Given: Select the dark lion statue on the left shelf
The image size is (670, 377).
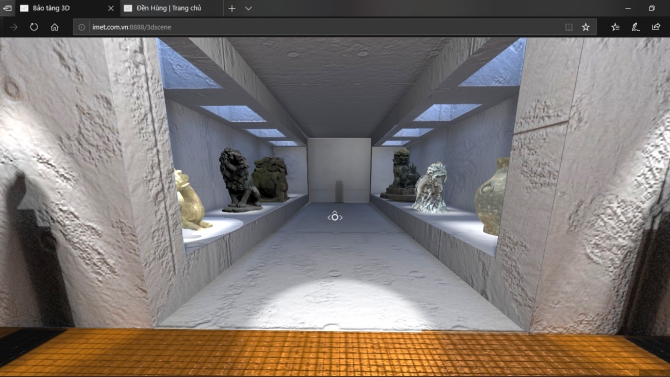Looking at the screenshot, I should [238, 180].
